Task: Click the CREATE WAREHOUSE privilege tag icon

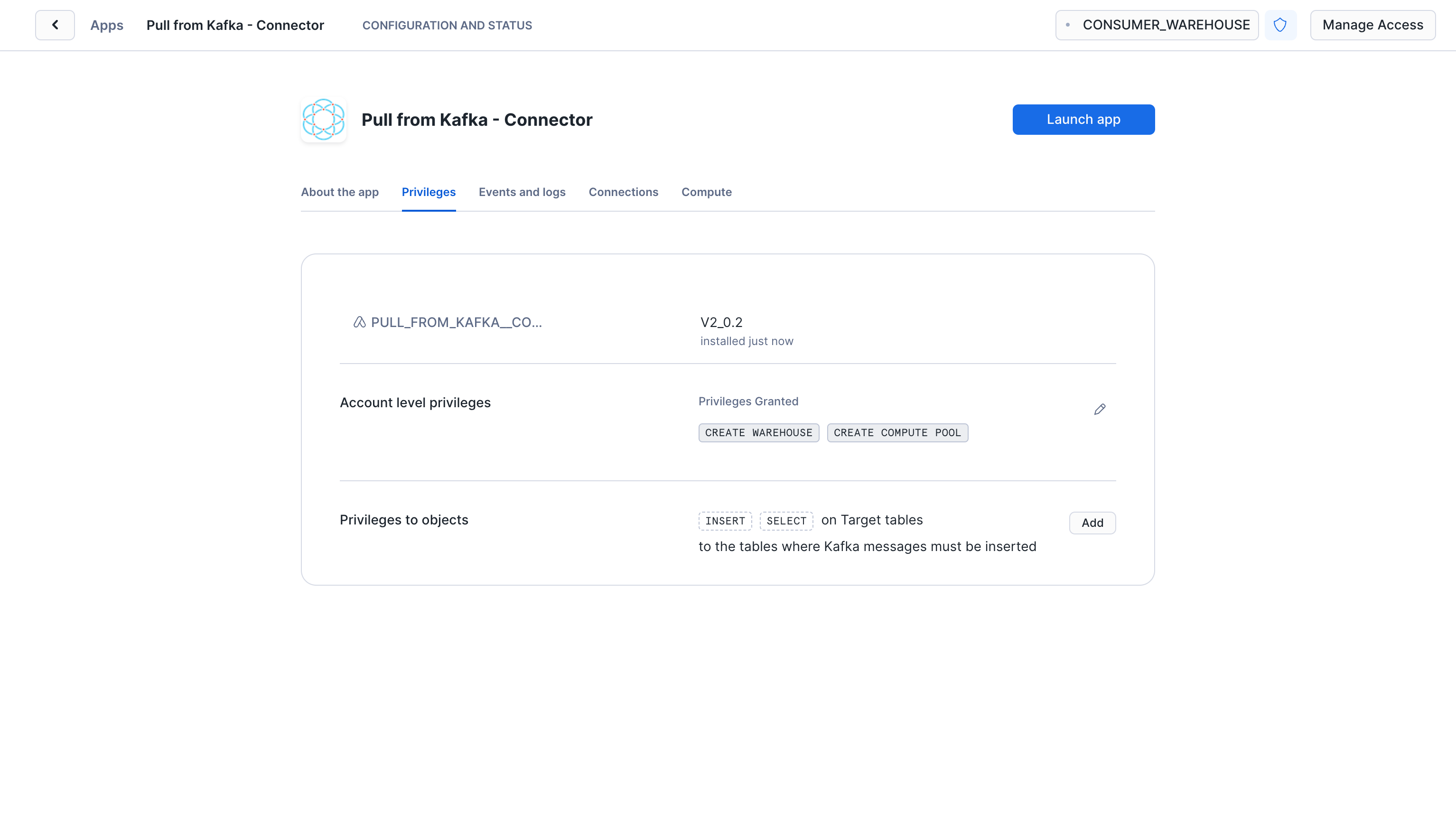Action: (759, 432)
